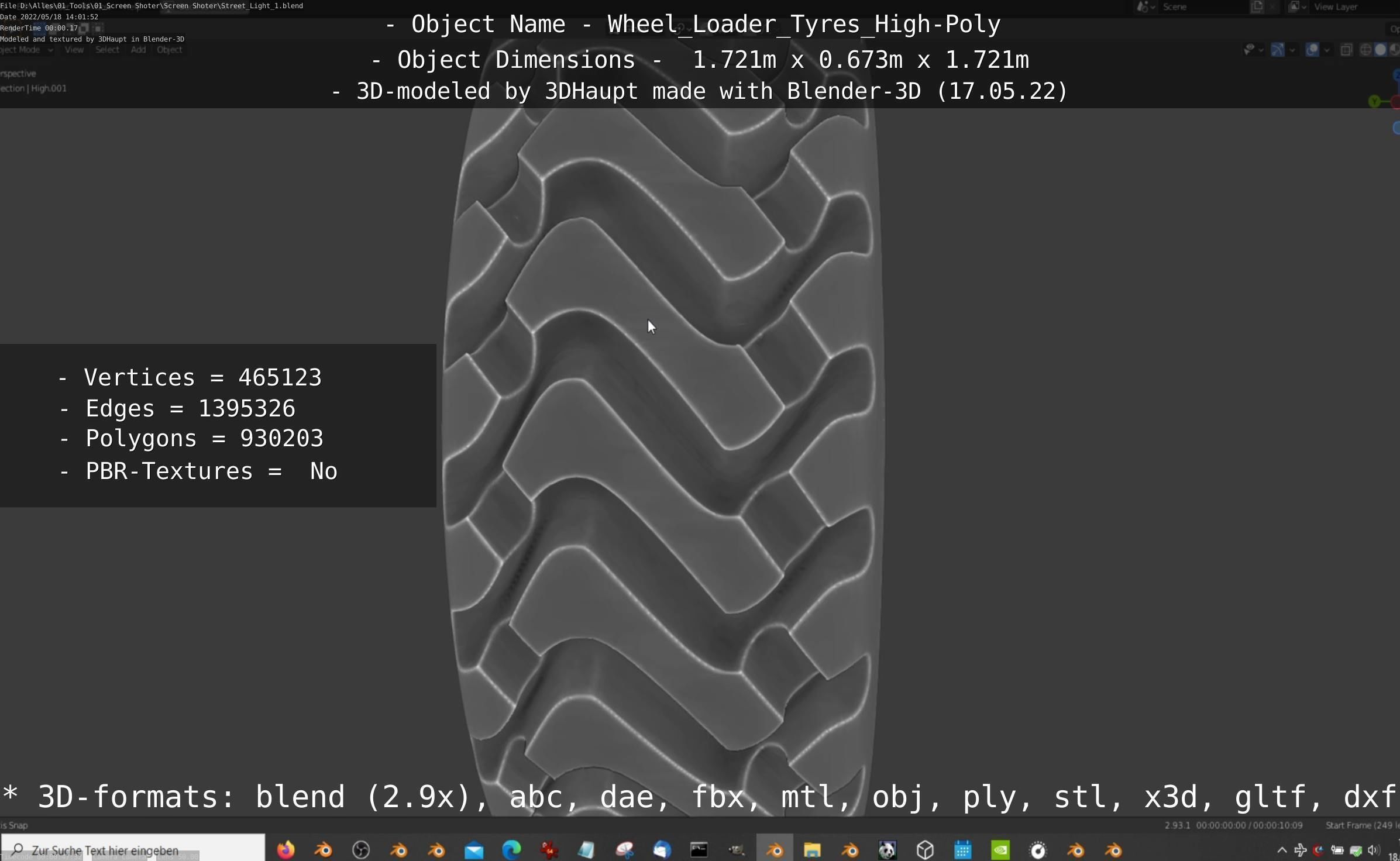Open the red splat app icon in taskbar
1400x861 pixels.
(x=549, y=849)
